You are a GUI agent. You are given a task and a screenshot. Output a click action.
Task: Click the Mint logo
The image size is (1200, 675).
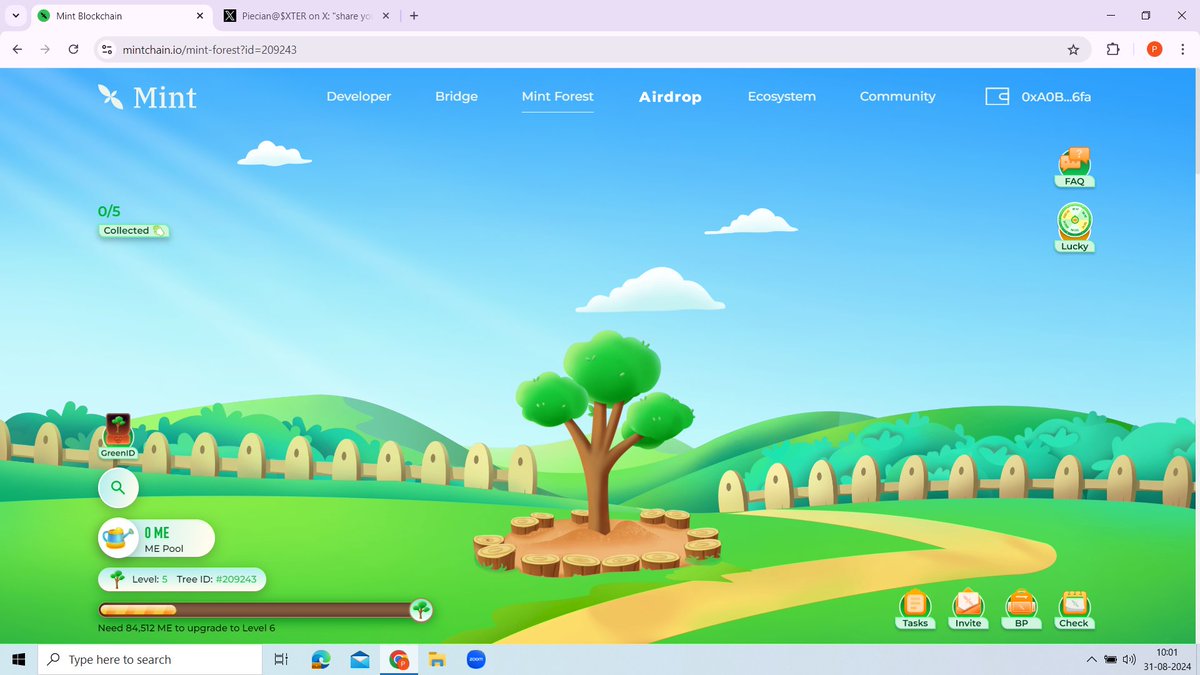coord(147,97)
